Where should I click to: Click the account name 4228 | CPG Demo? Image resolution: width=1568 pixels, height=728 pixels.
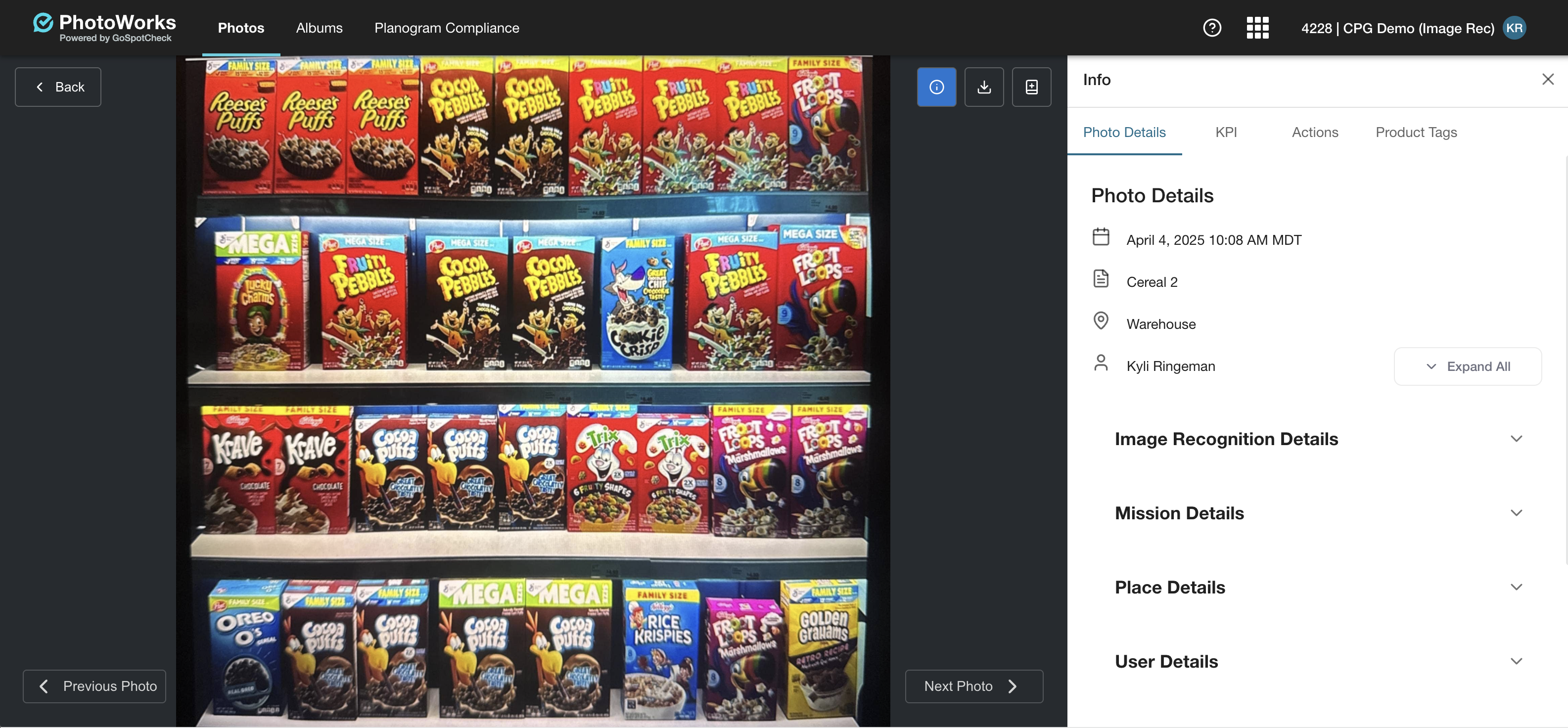pos(1397,28)
